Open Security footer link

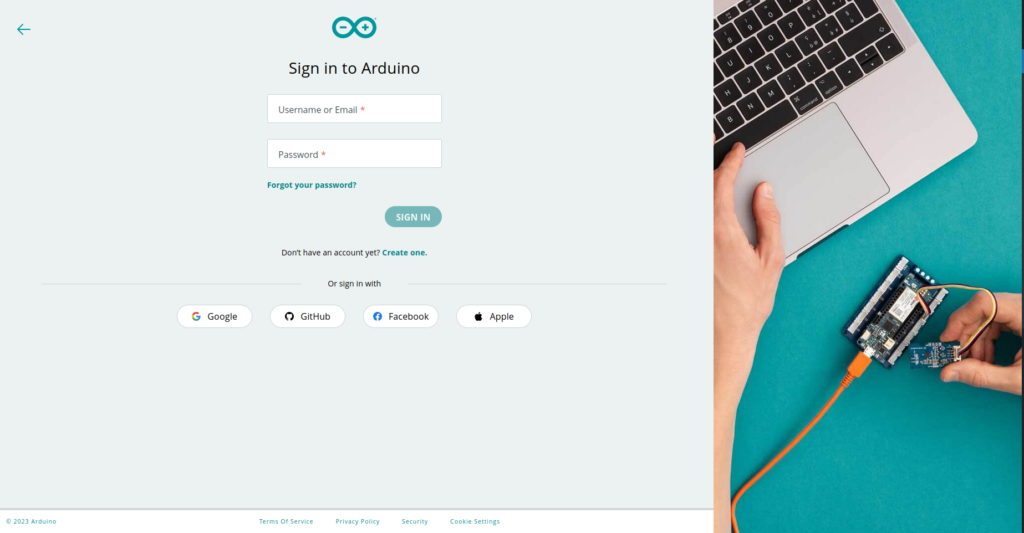[x=415, y=521]
